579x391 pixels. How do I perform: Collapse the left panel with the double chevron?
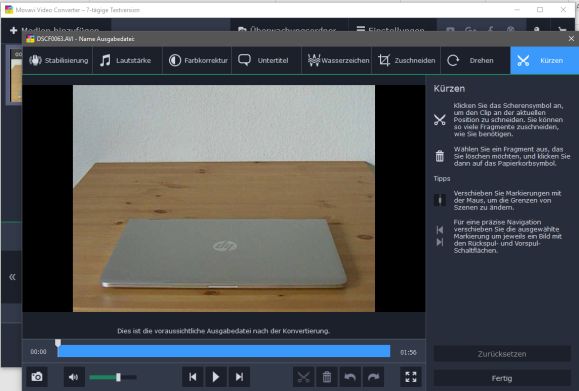12,277
